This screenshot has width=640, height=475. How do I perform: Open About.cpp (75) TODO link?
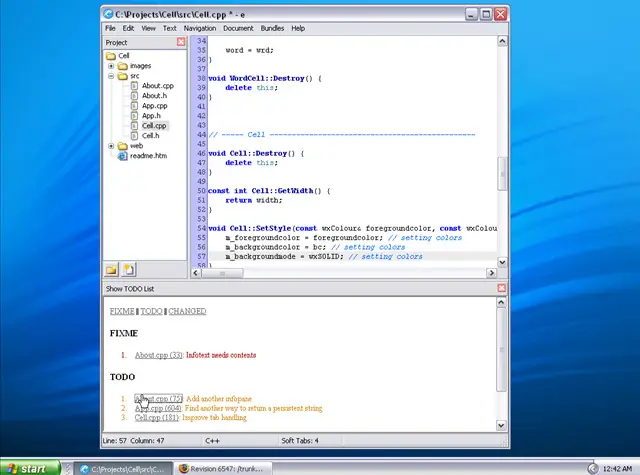(x=158, y=398)
